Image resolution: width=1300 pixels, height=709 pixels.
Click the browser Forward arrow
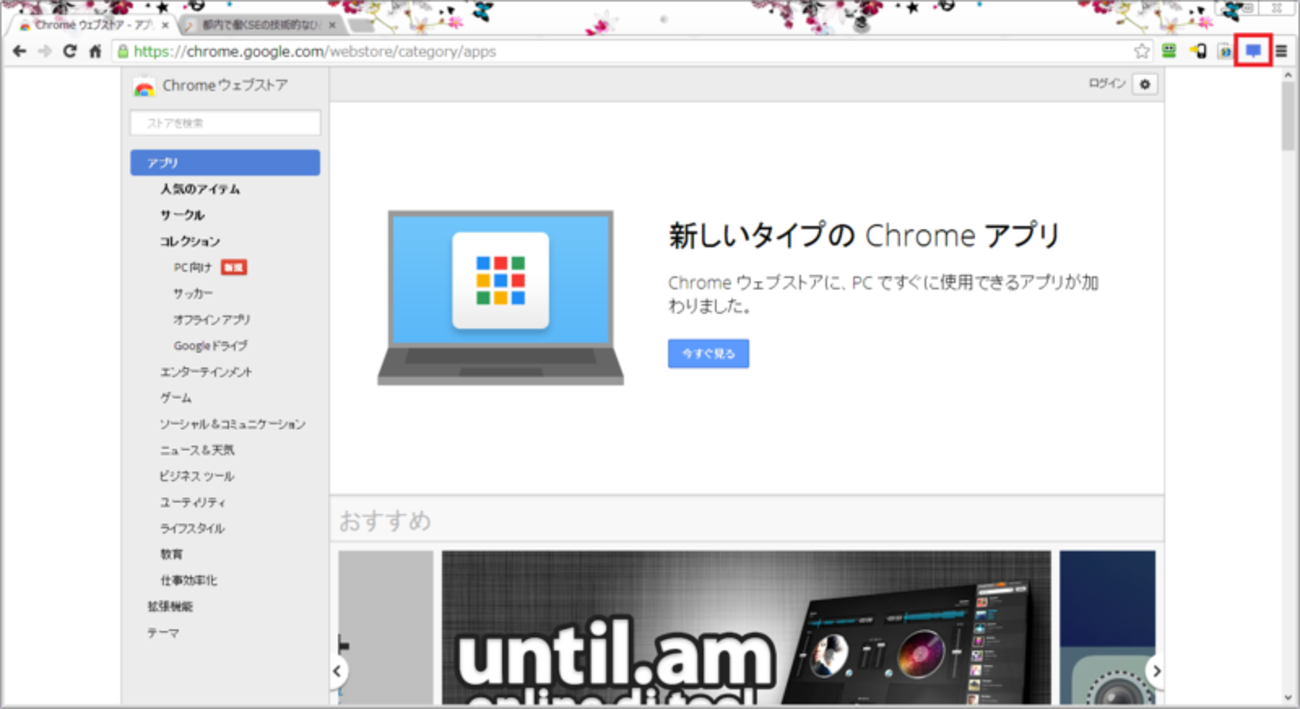pyautogui.click(x=44, y=51)
